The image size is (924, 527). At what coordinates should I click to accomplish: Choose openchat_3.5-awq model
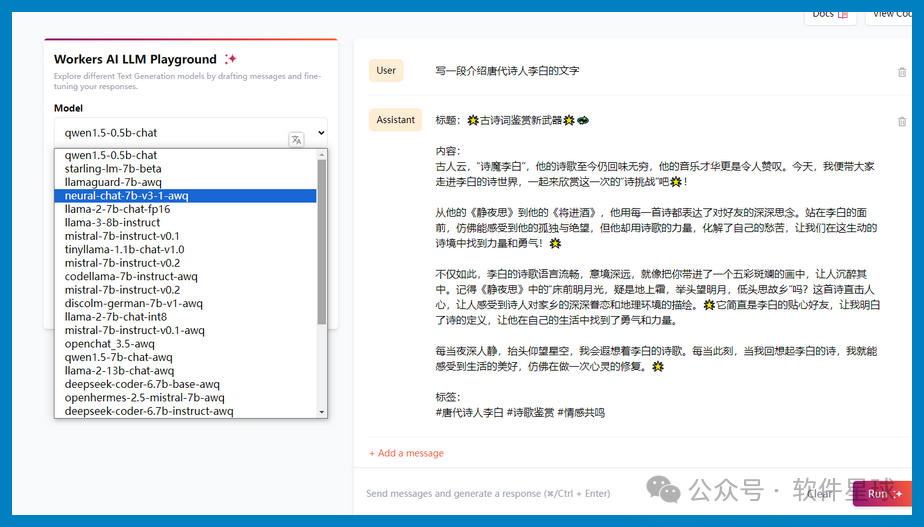tap(185, 344)
